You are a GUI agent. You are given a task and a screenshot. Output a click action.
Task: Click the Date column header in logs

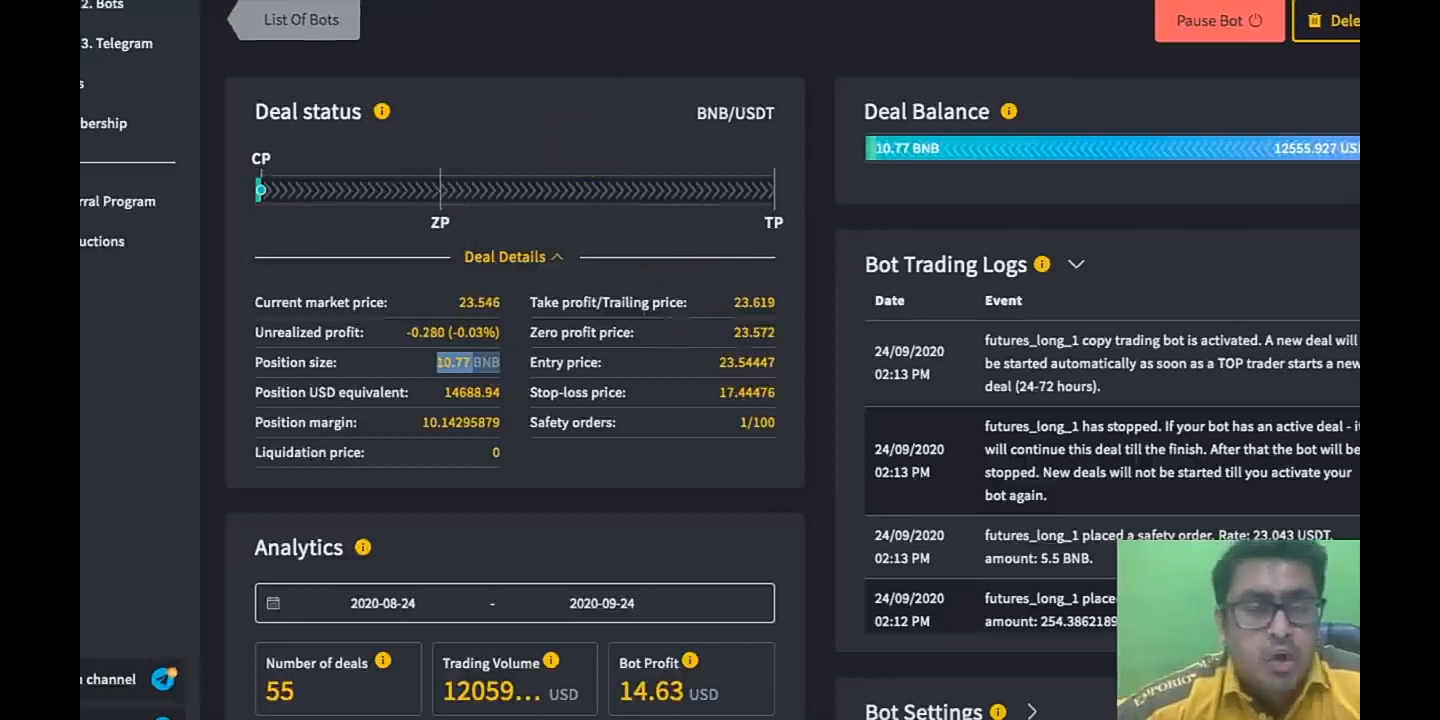point(889,300)
